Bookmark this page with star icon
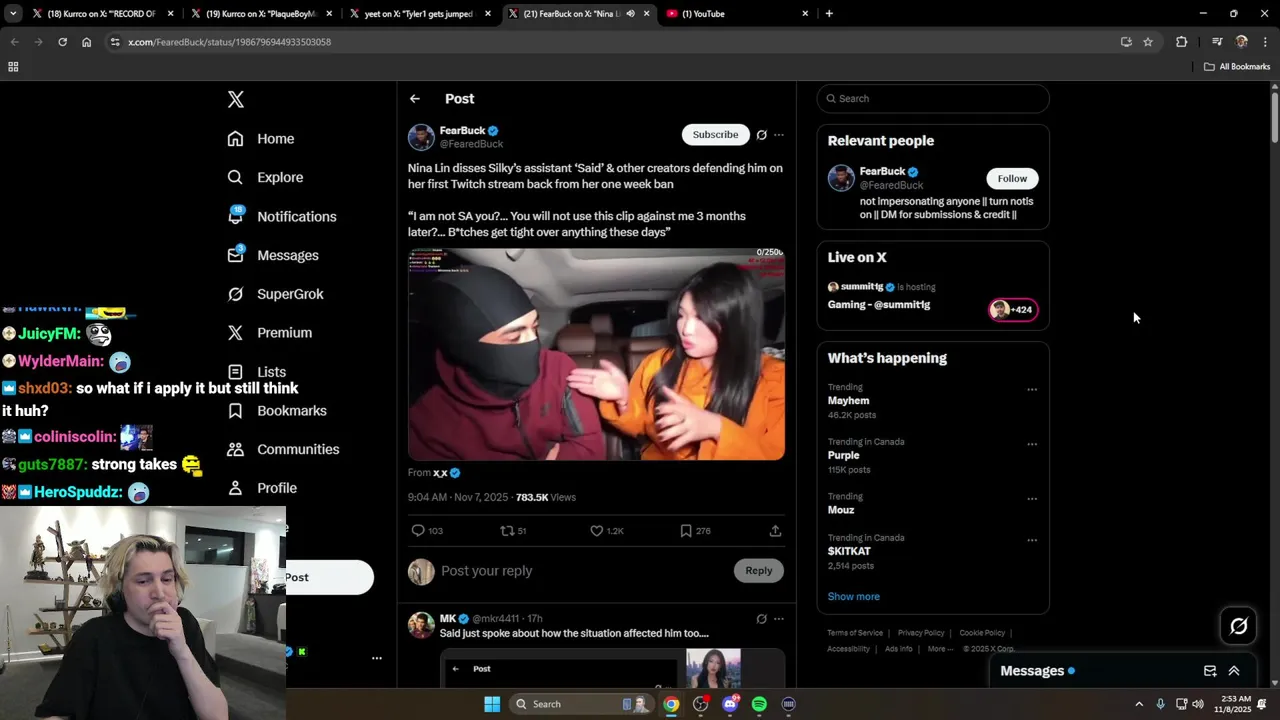The height and width of the screenshot is (720, 1280). coord(1148,42)
